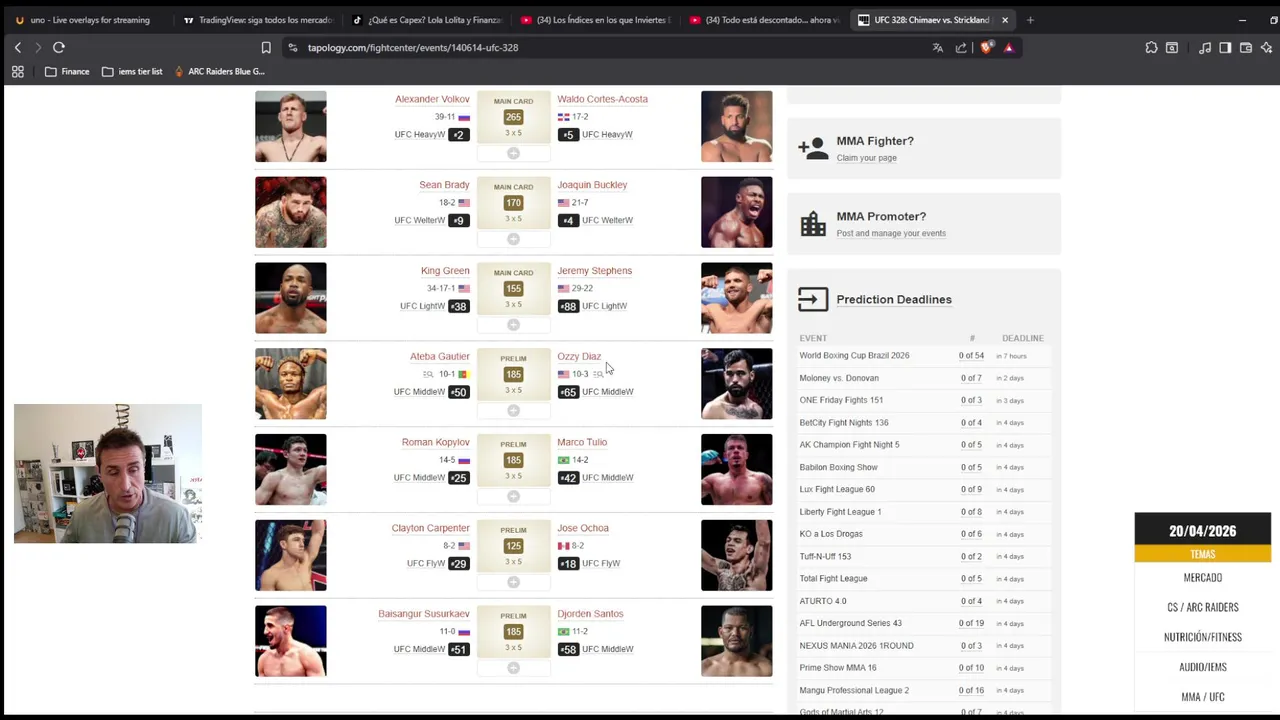Click the translate page icon in address bar

pos(938,47)
